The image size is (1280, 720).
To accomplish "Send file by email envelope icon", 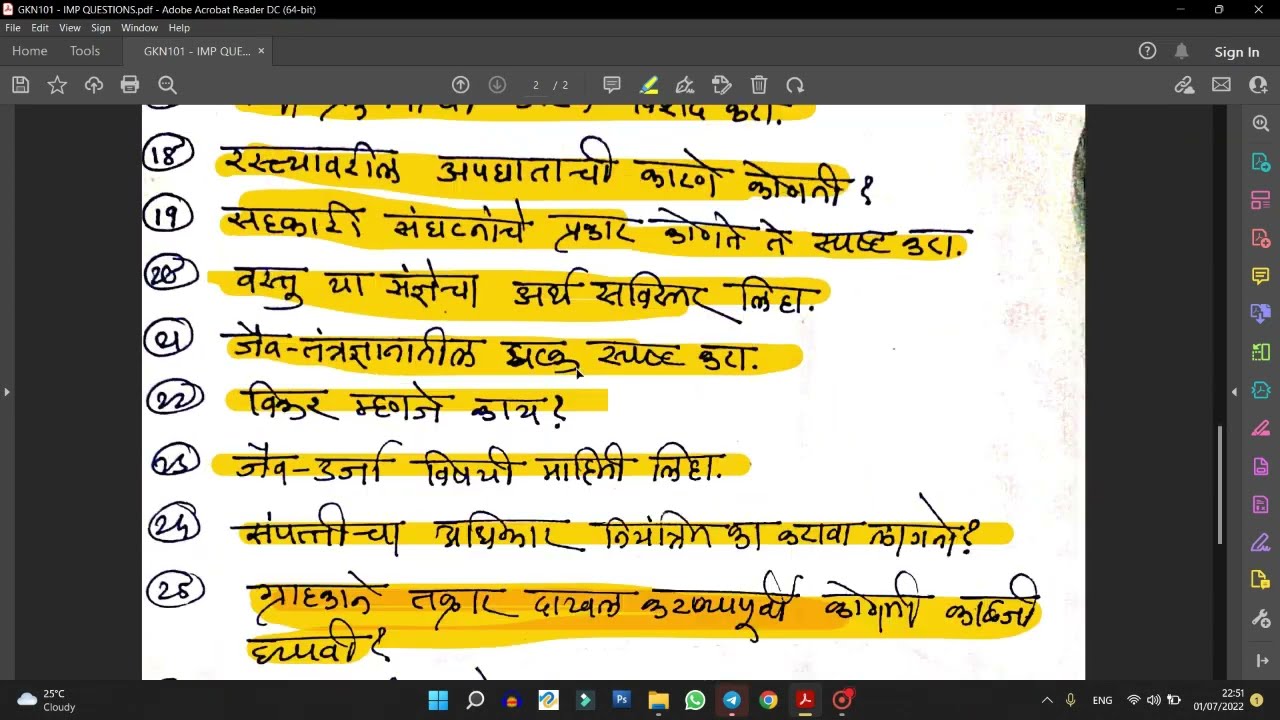I will (x=1221, y=85).
